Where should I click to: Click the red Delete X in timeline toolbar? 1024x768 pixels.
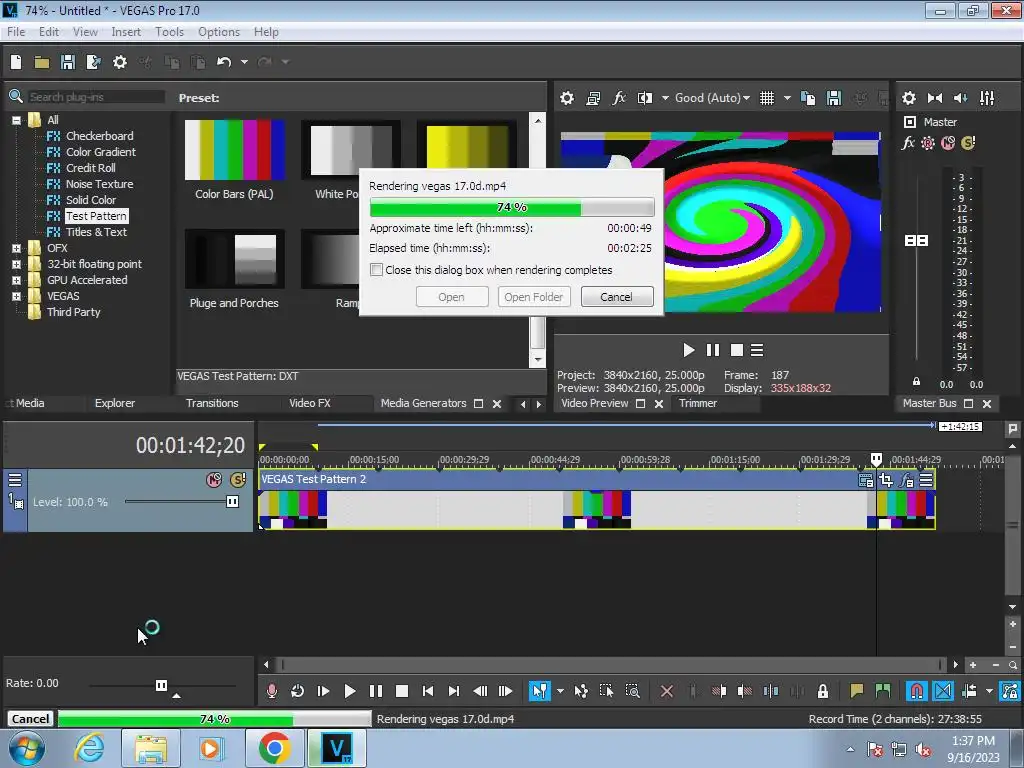click(x=667, y=691)
